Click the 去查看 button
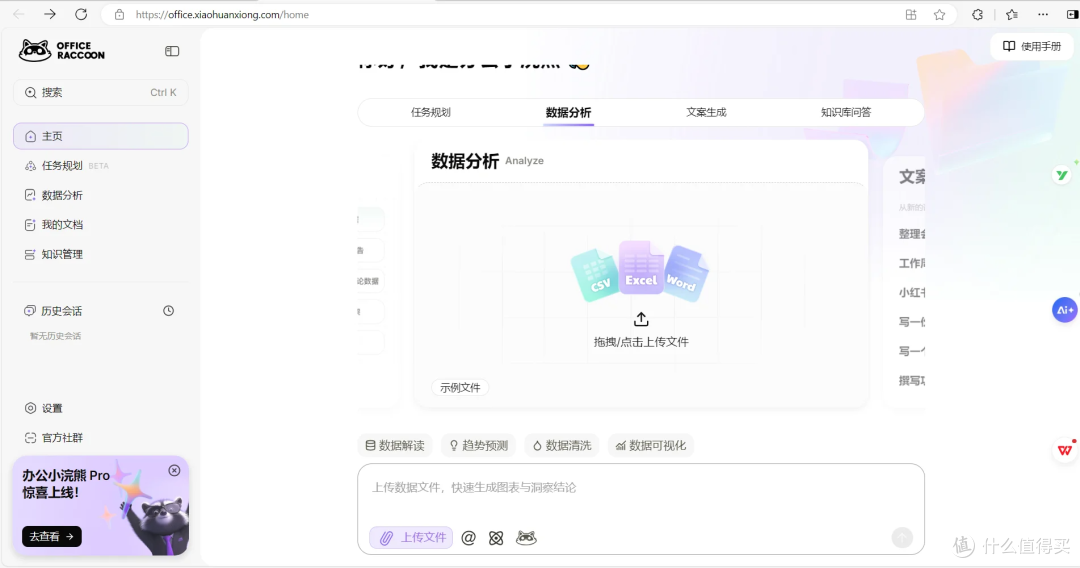The width and height of the screenshot is (1080, 568). (52, 536)
